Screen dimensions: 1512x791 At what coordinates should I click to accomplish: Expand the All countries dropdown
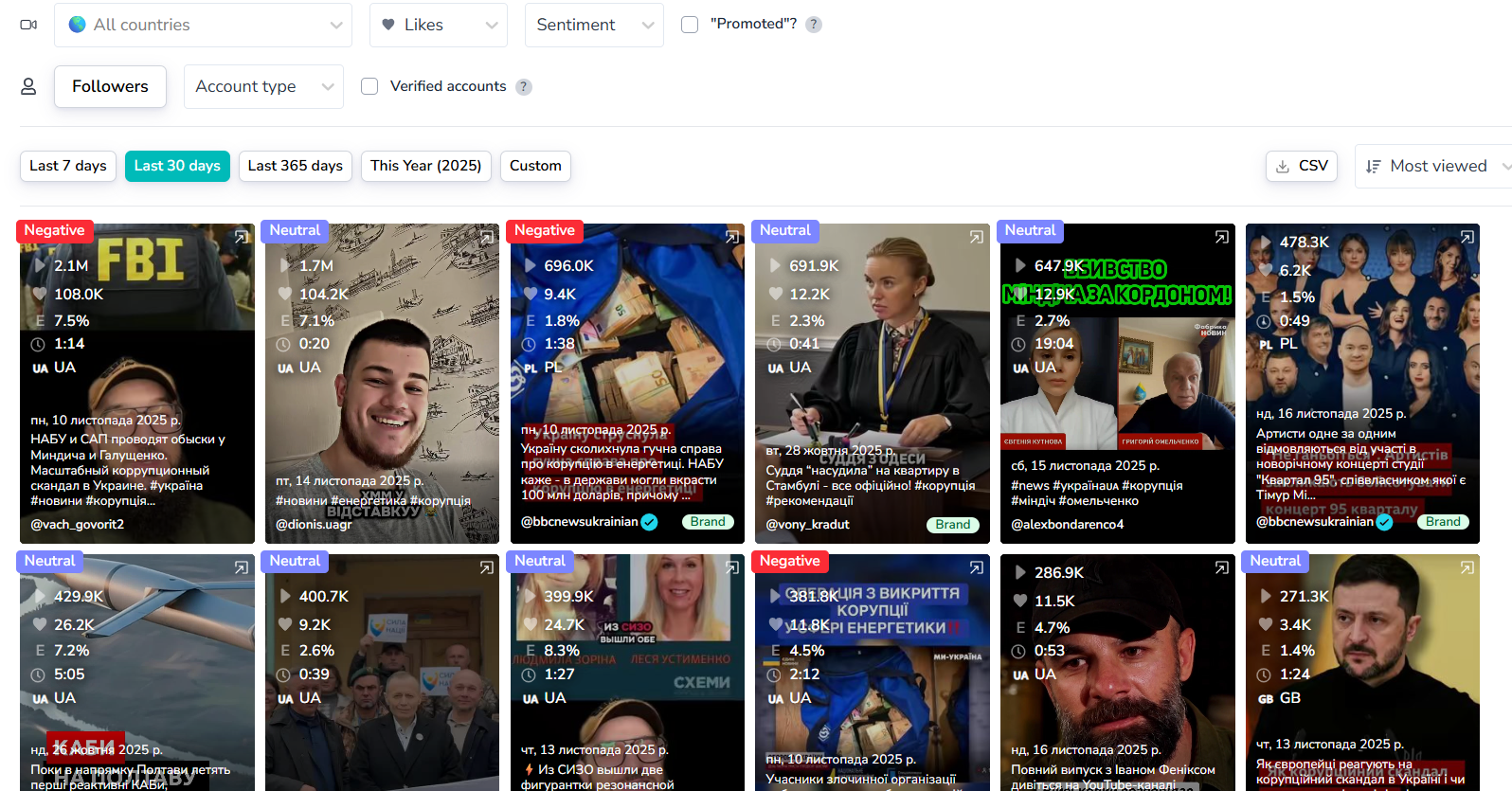coord(204,25)
